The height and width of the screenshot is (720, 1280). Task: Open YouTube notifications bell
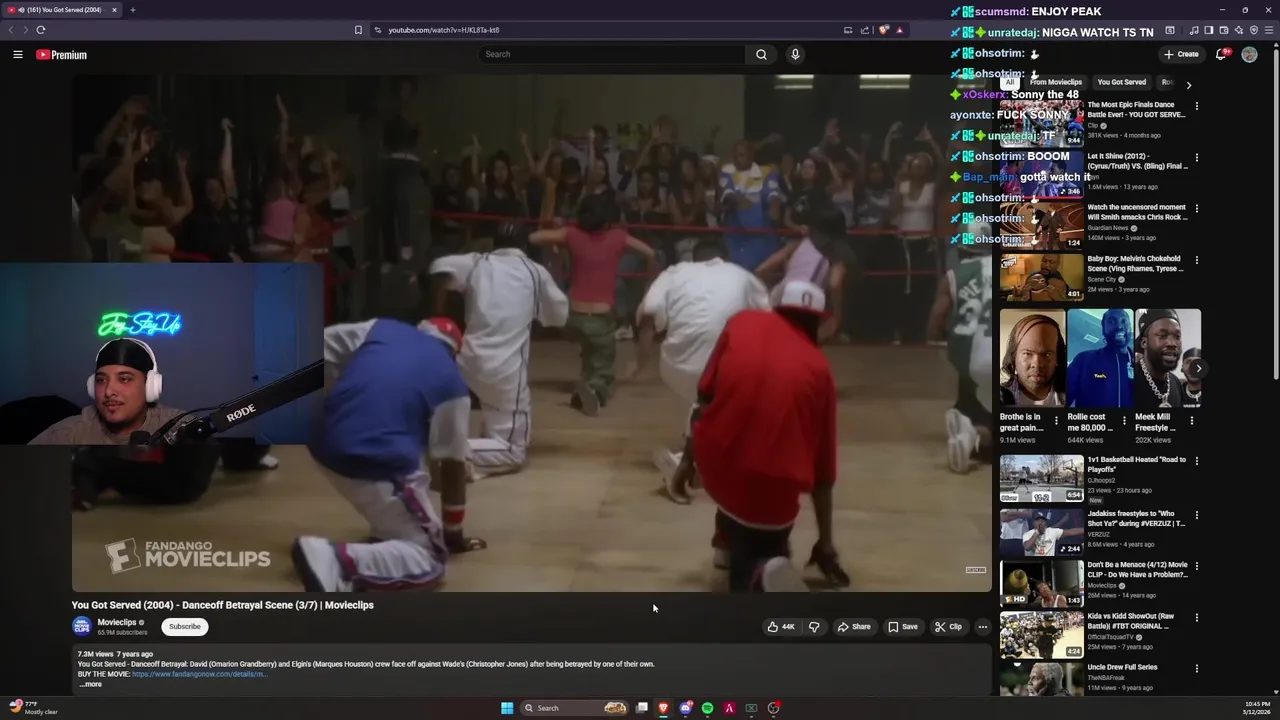click(1221, 54)
